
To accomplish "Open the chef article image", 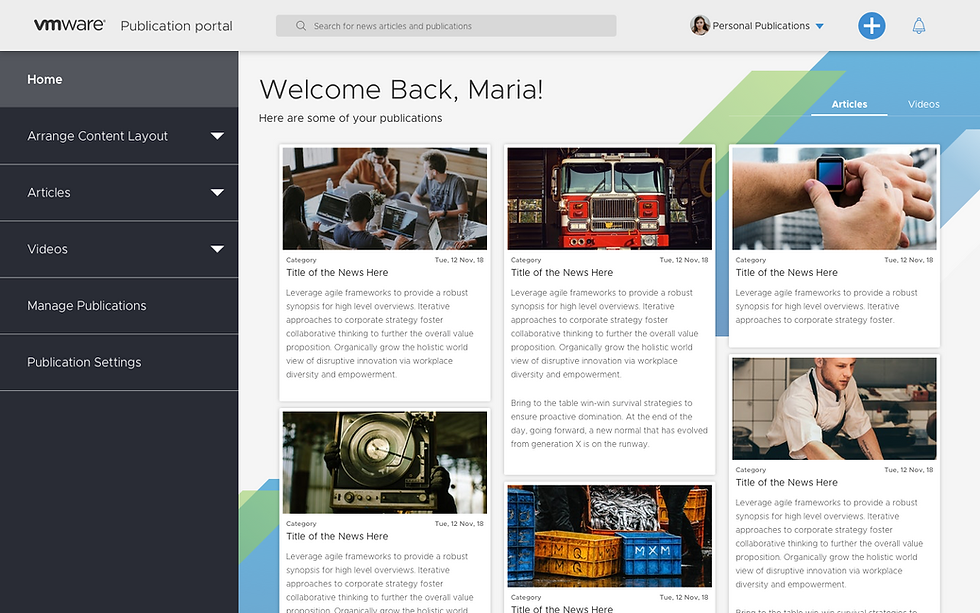I will pos(834,409).
